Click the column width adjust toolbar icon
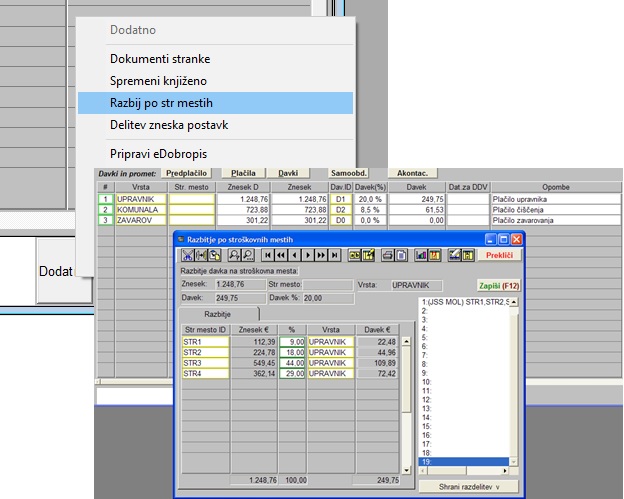This screenshot has width=624, height=499. pos(201,255)
